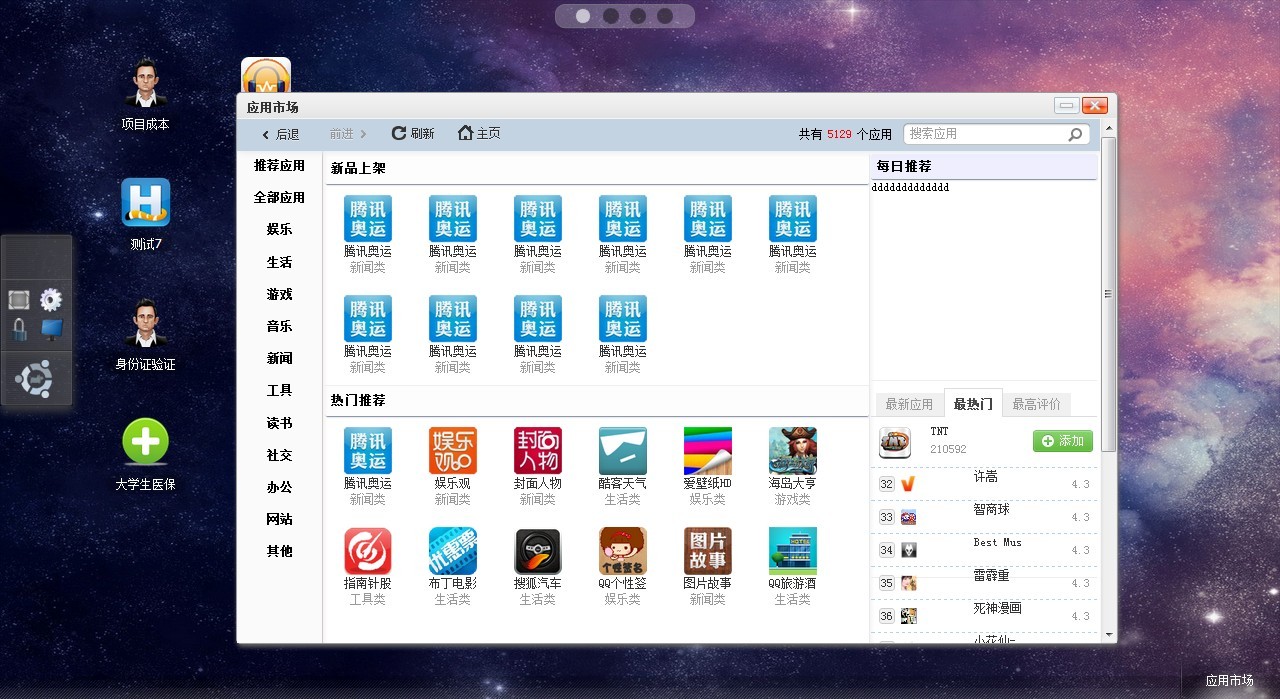
Task: Open the QQ旅游酒 hotel app icon
Action: [x=793, y=551]
